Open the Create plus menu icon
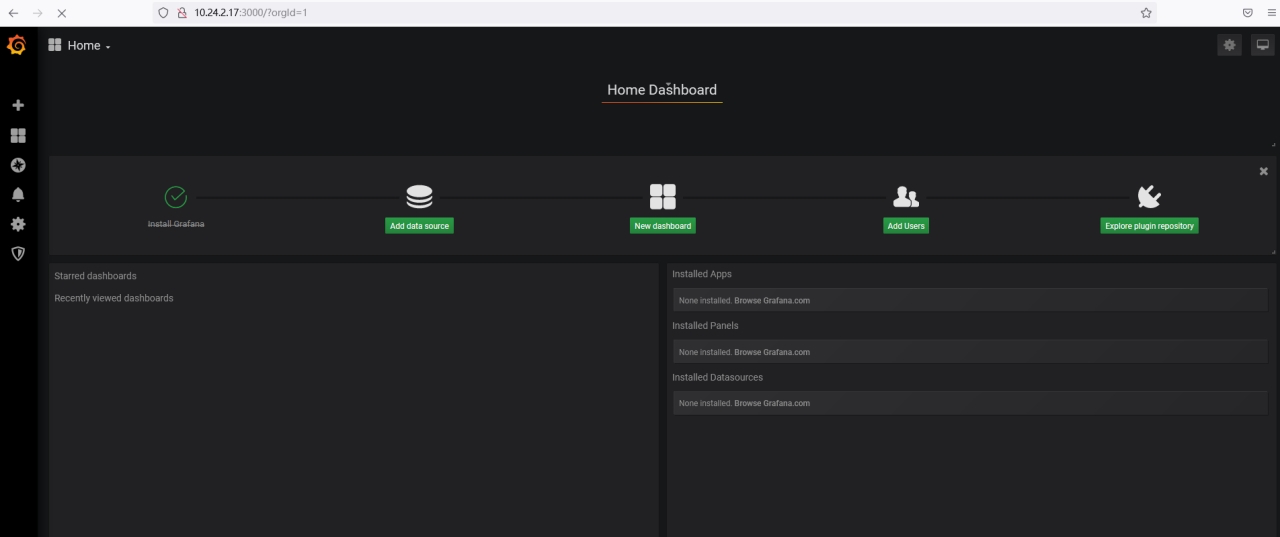Image resolution: width=1280 pixels, height=537 pixels. (18, 105)
